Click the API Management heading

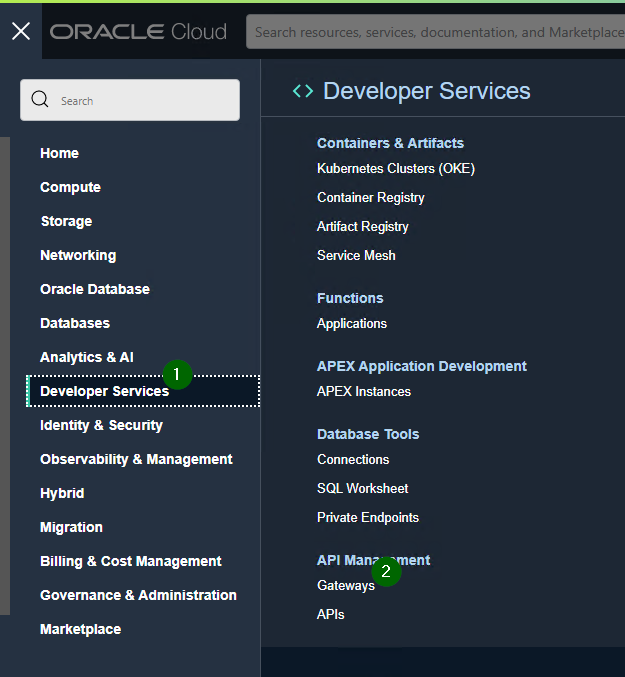(373, 560)
